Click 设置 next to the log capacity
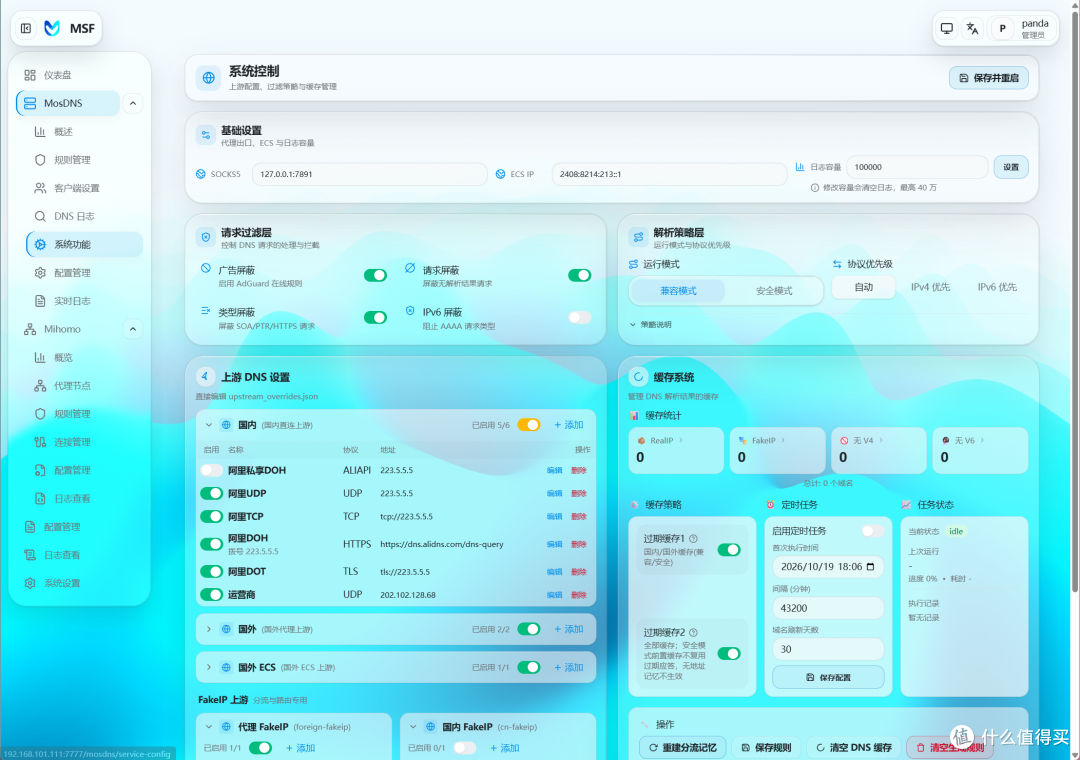 pyautogui.click(x=1010, y=167)
